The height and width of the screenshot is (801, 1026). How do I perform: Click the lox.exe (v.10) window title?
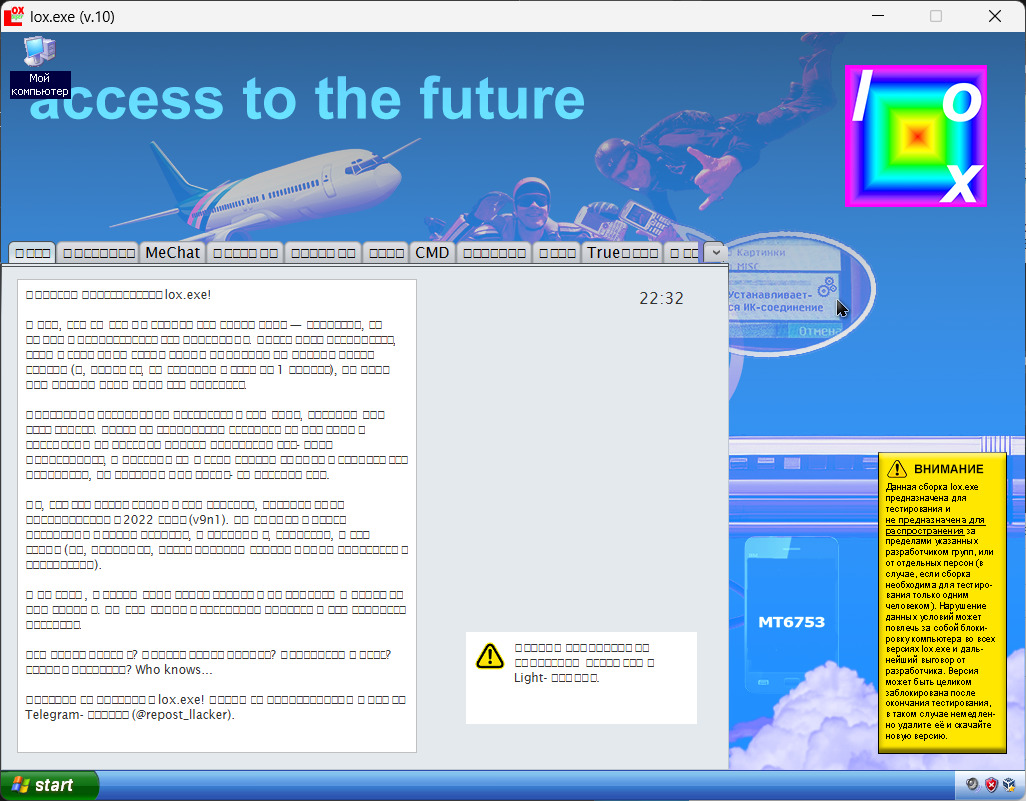(x=73, y=16)
